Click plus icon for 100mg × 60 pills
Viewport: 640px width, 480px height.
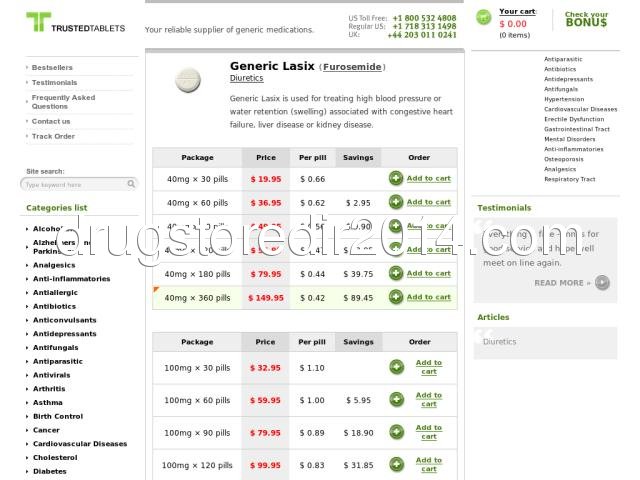click(396, 399)
